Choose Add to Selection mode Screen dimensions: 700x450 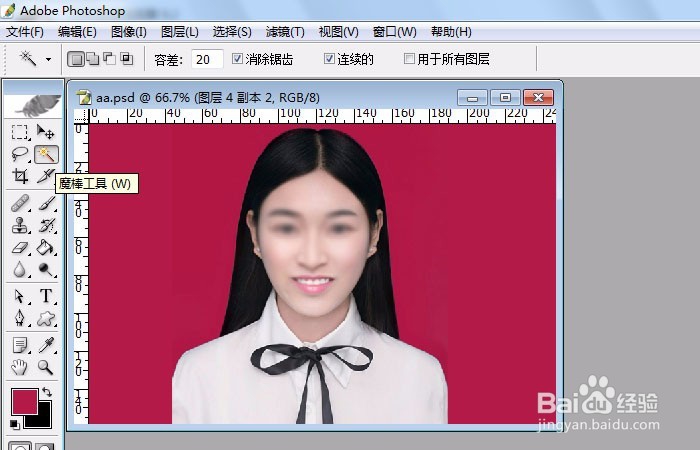[92, 58]
